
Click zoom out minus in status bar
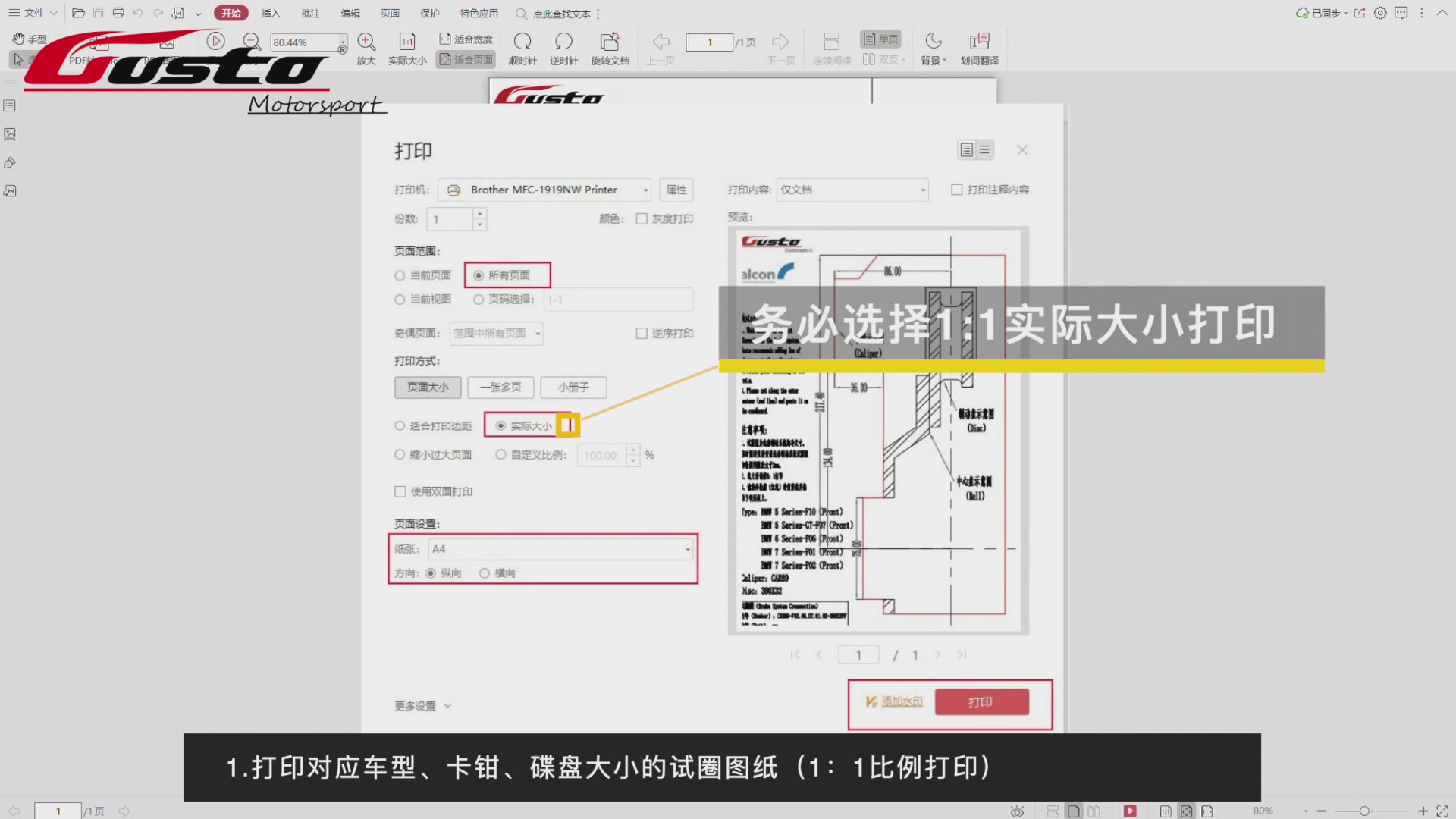(x=1322, y=811)
